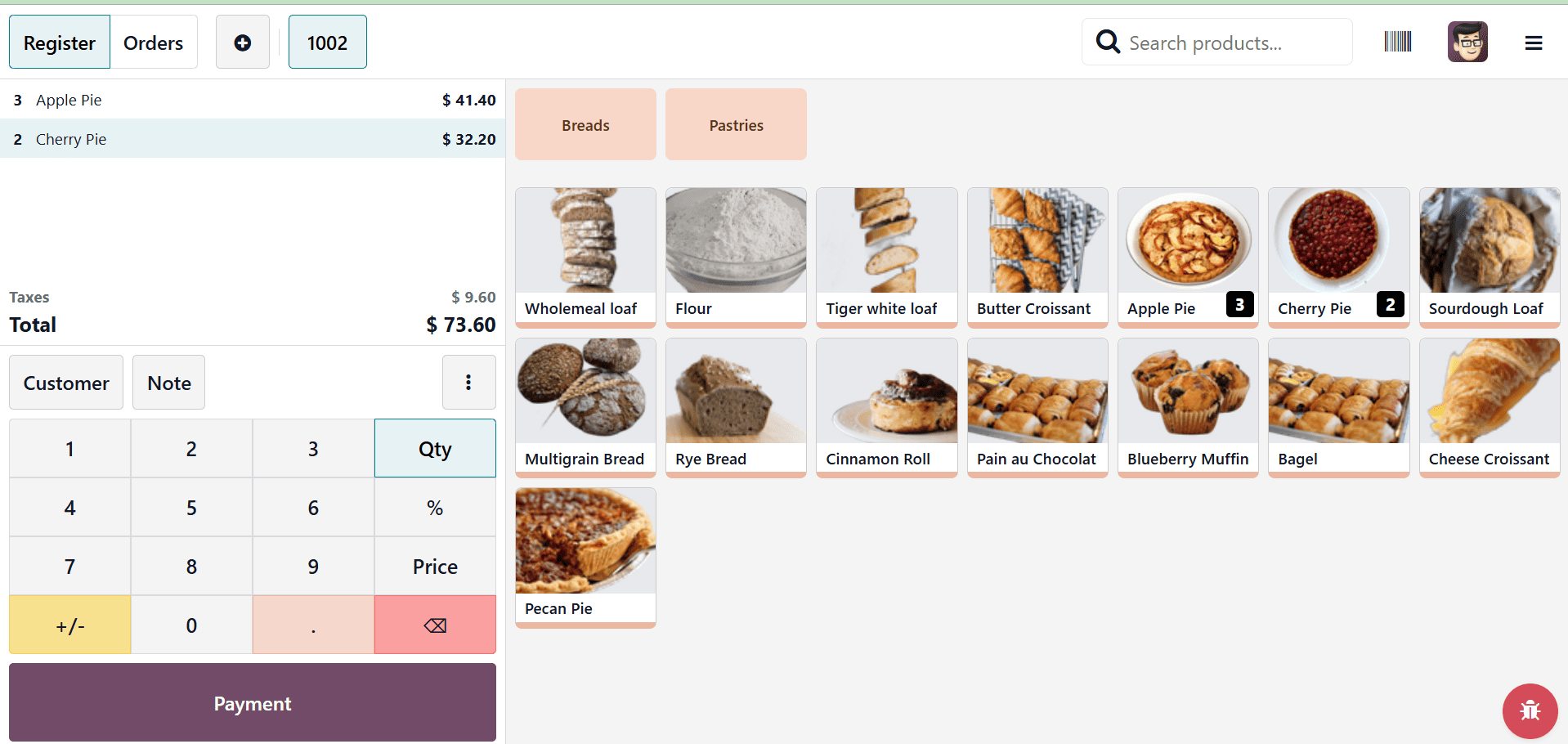
Task: Switch to the Orders tab
Action: 153,42
